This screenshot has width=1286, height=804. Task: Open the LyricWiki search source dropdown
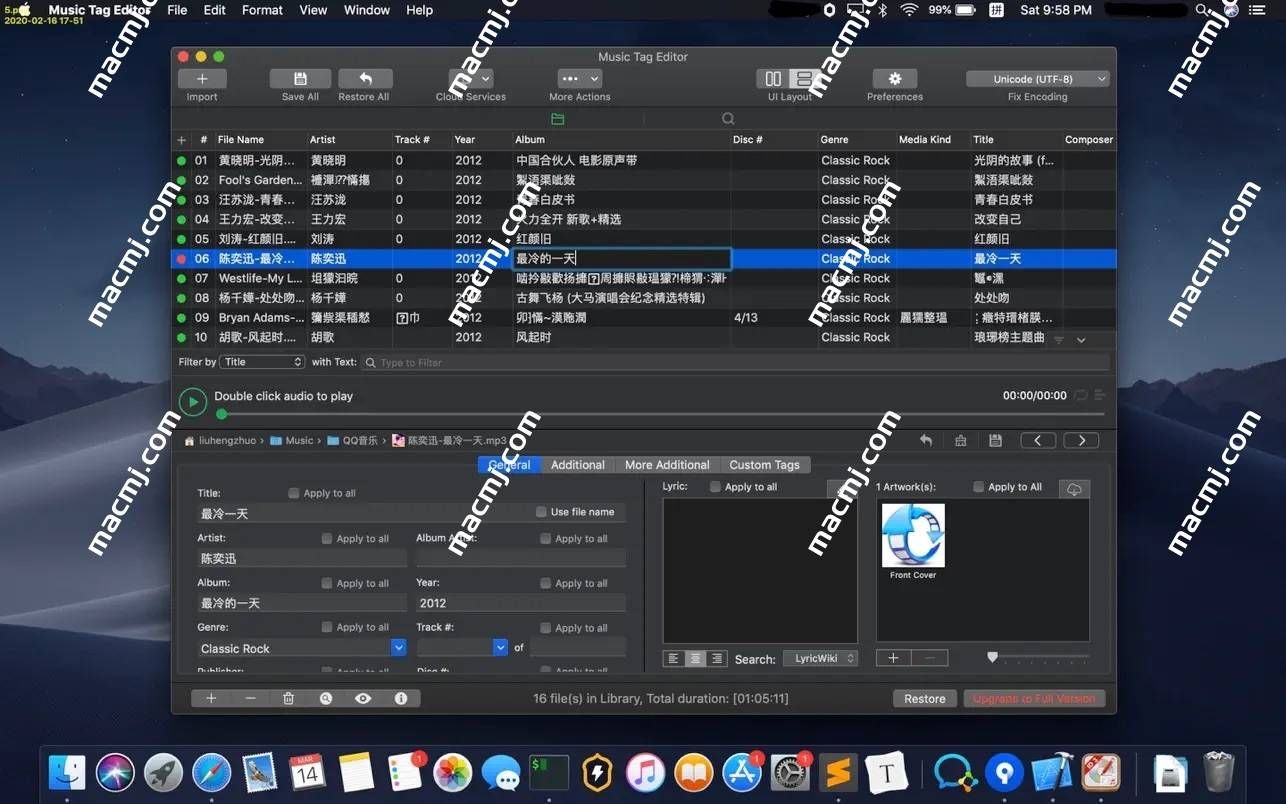tap(820, 658)
